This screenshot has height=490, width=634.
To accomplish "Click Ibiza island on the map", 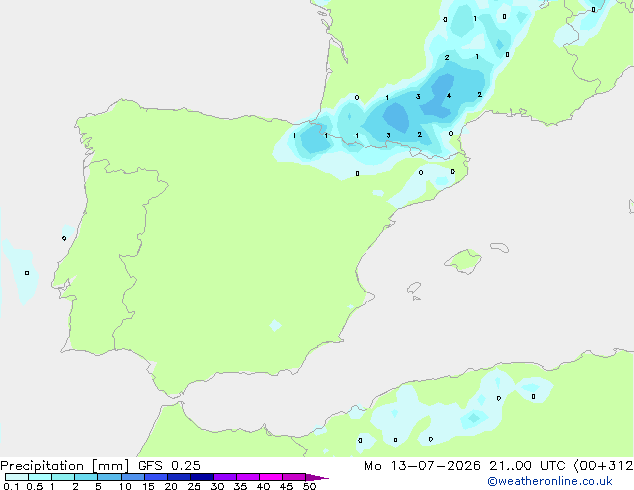I will 414,288.
